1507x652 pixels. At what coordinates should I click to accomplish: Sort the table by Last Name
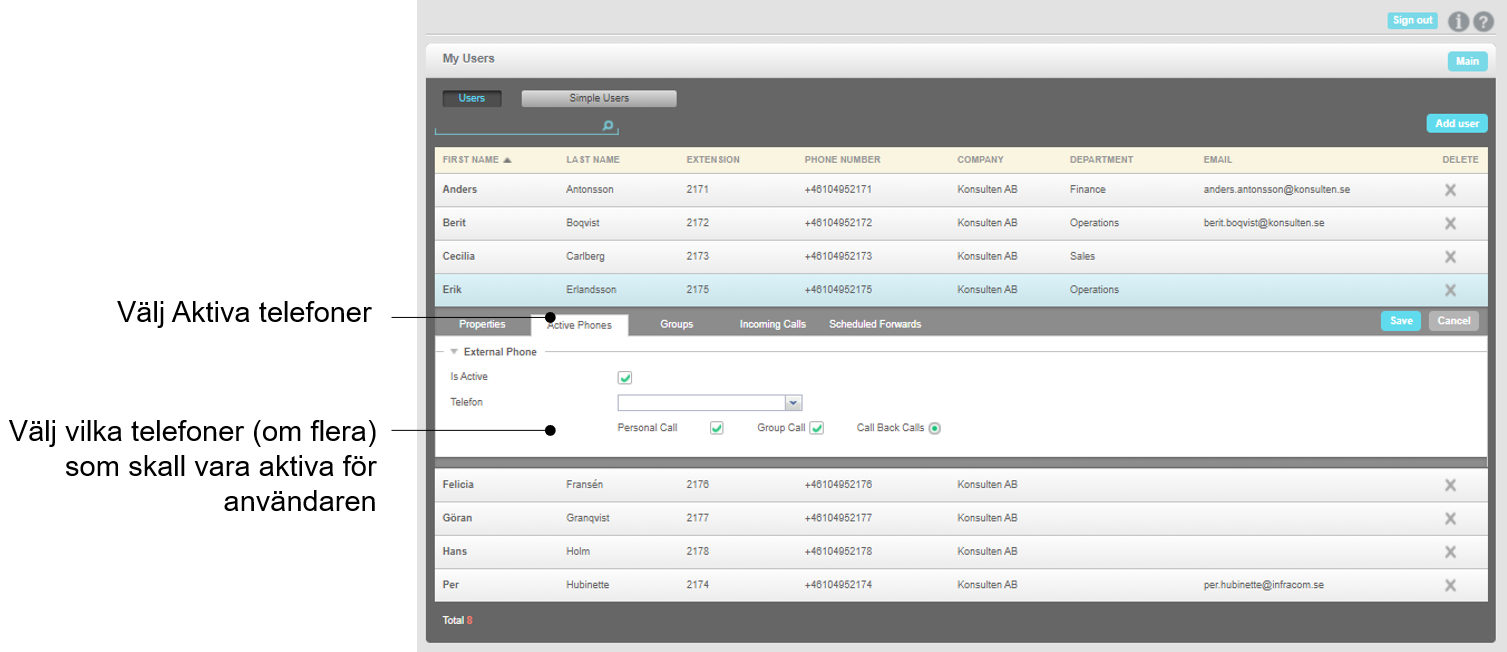point(593,160)
